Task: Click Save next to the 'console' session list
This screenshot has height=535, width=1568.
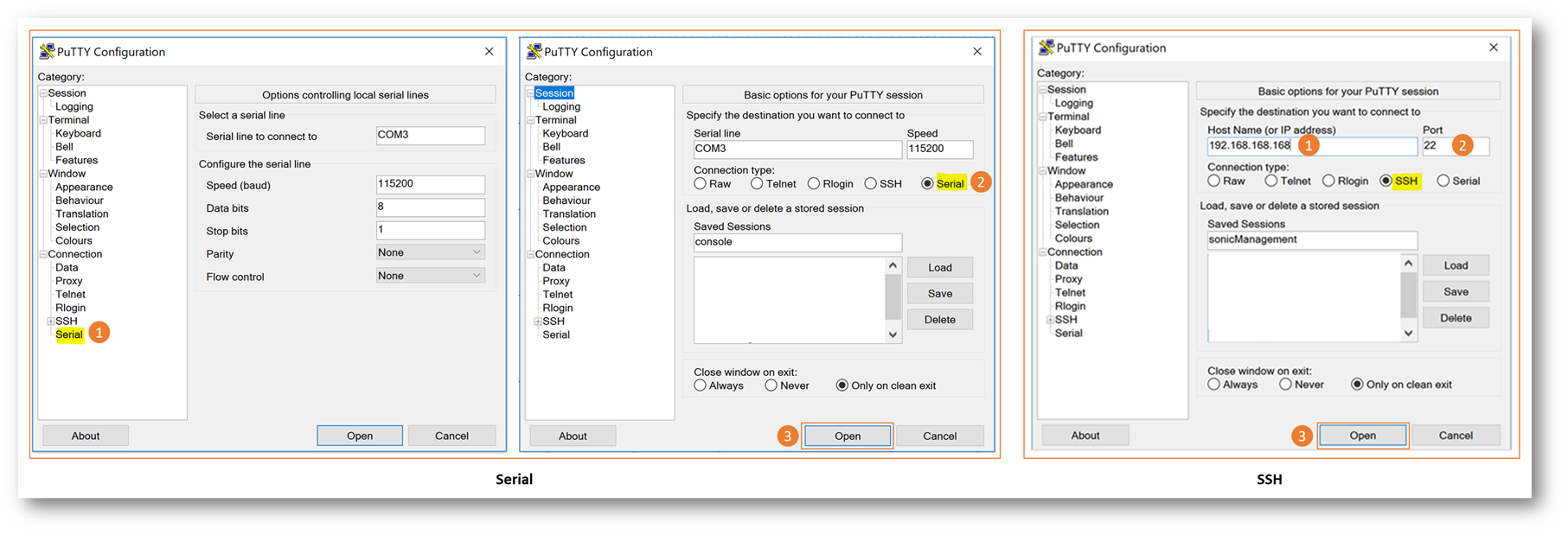Action: click(x=939, y=294)
